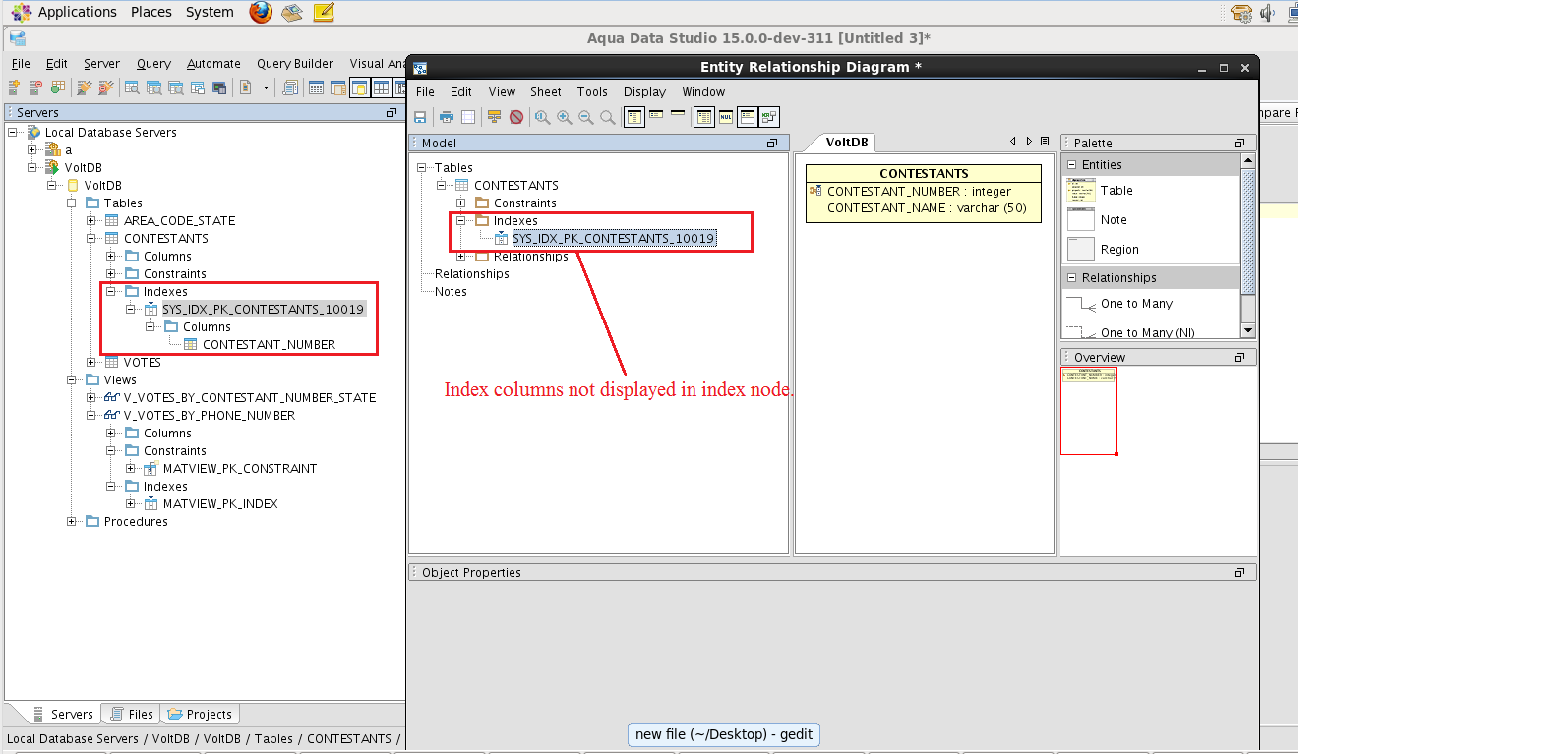Click the yellow auto-layout hierarchy icon
Viewport: 1568px width, 754px height.
coord(495,117)
